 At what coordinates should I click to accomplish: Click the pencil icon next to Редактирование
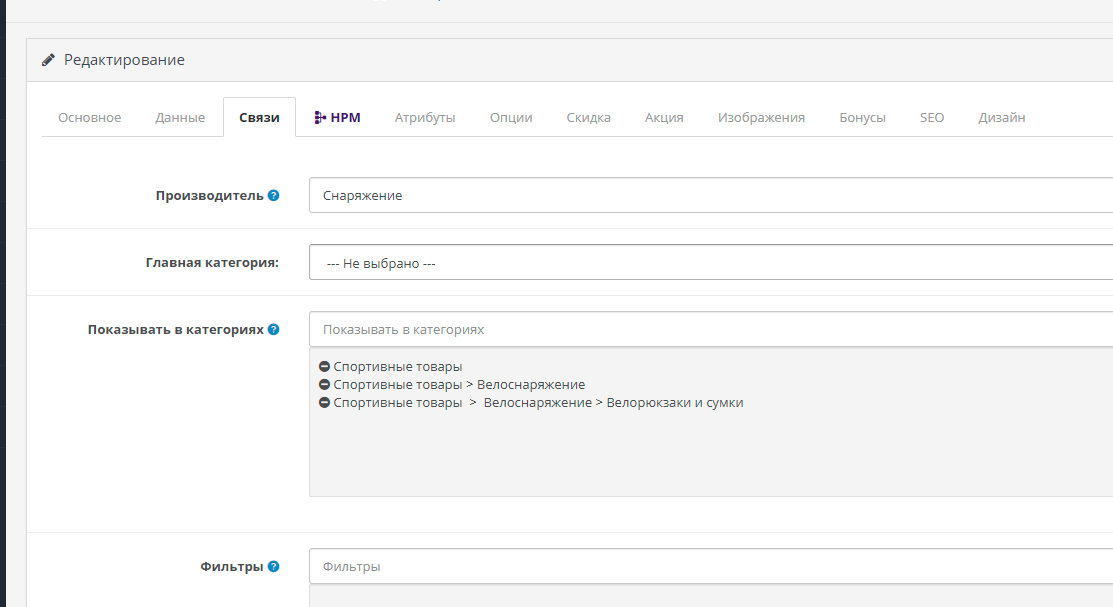point(48,59)
